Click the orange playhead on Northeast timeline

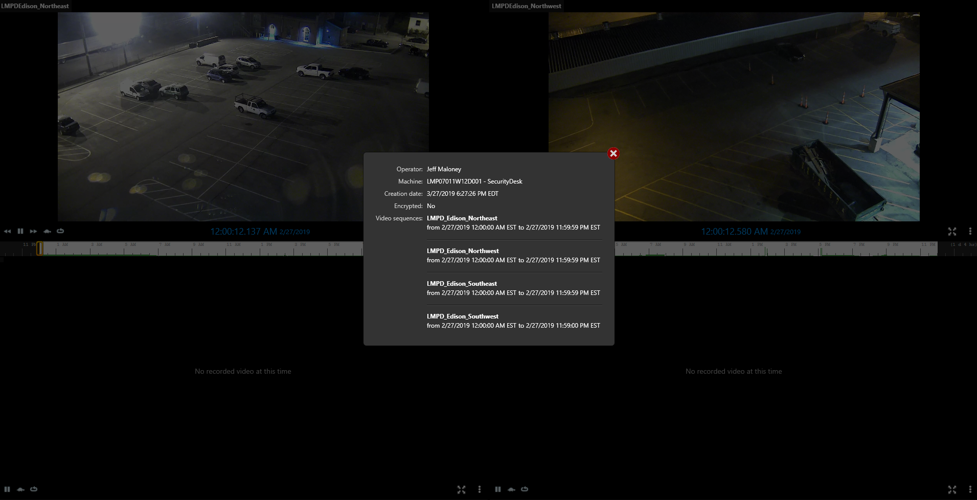pos(40,248)
